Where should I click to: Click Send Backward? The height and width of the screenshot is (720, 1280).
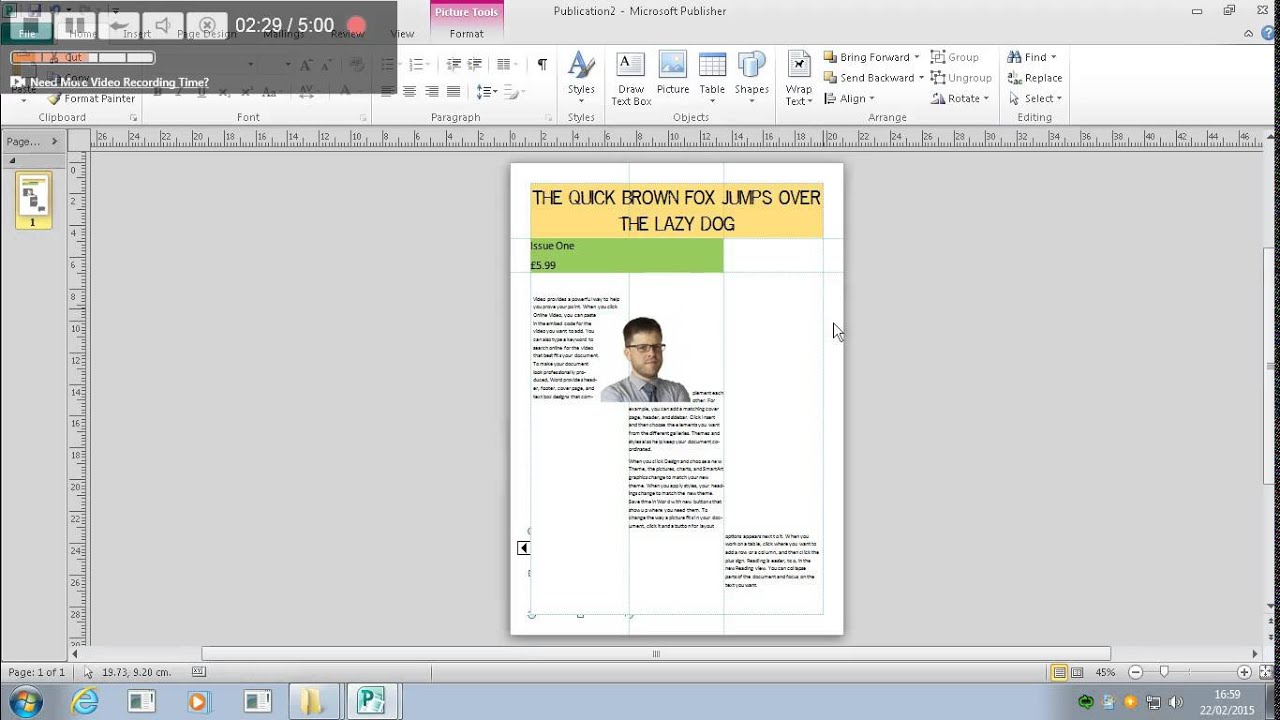pyautogui.click(x=869, y=77)
